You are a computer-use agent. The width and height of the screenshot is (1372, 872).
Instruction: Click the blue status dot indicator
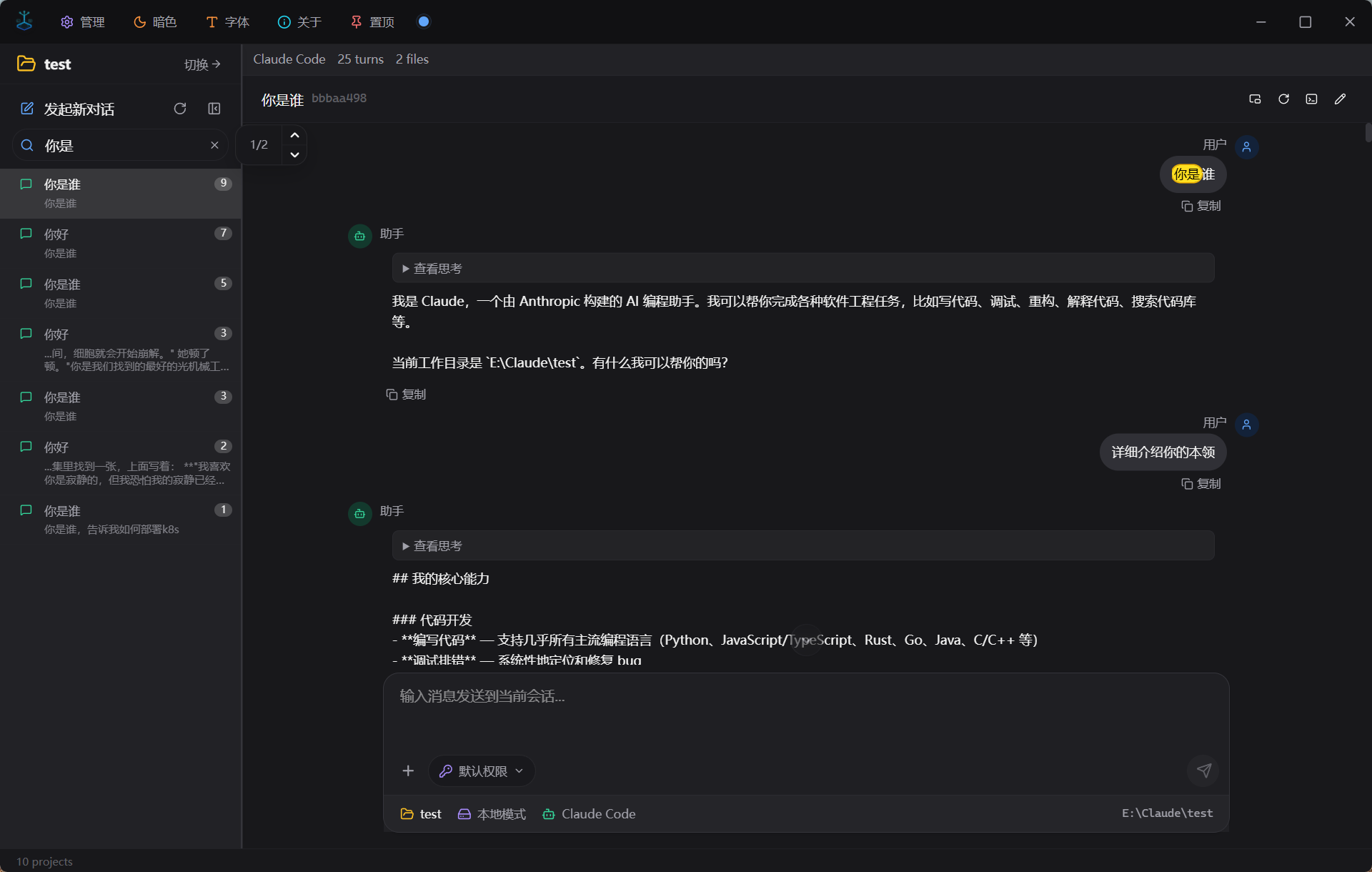pyautogui.click(x=424, y=21)
